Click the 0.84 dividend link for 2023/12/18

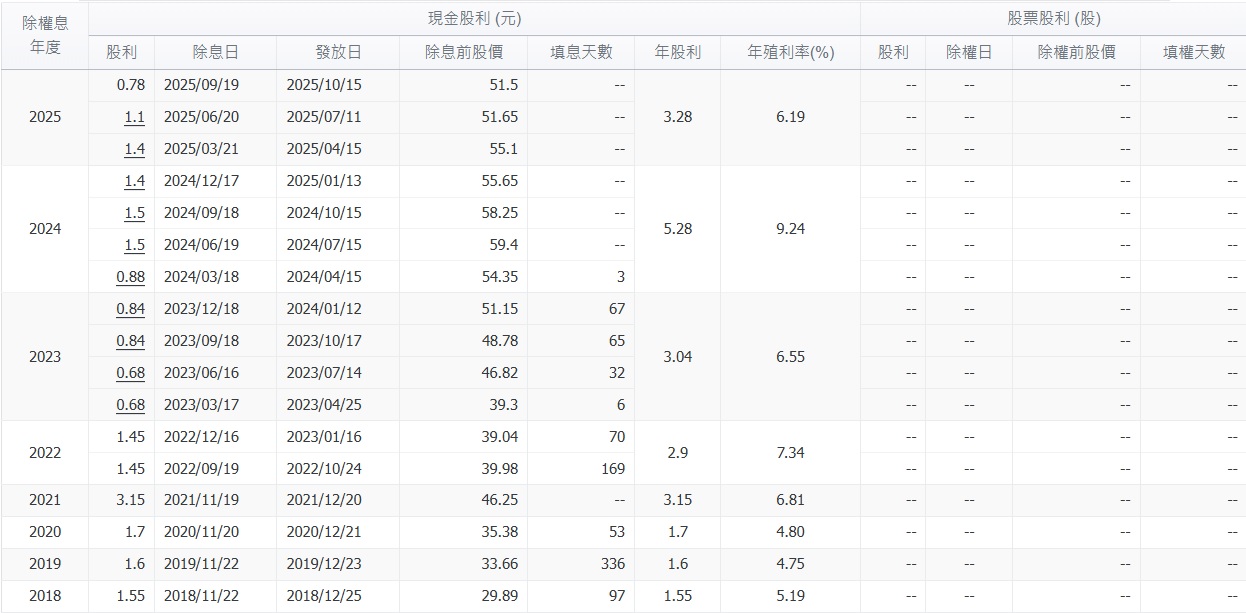pos(130,309)
